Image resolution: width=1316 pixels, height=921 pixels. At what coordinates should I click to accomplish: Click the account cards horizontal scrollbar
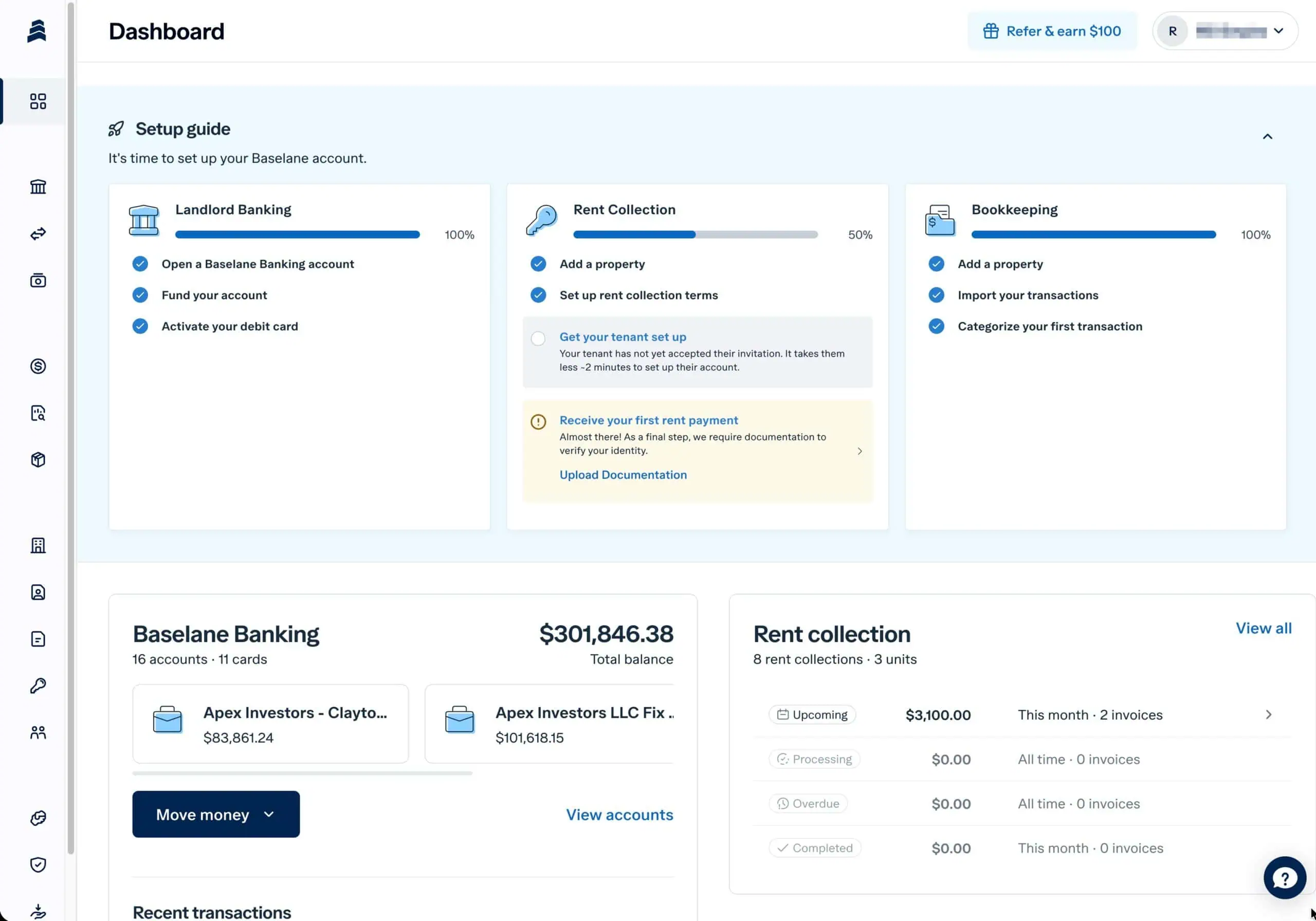(x=303, y=773)
